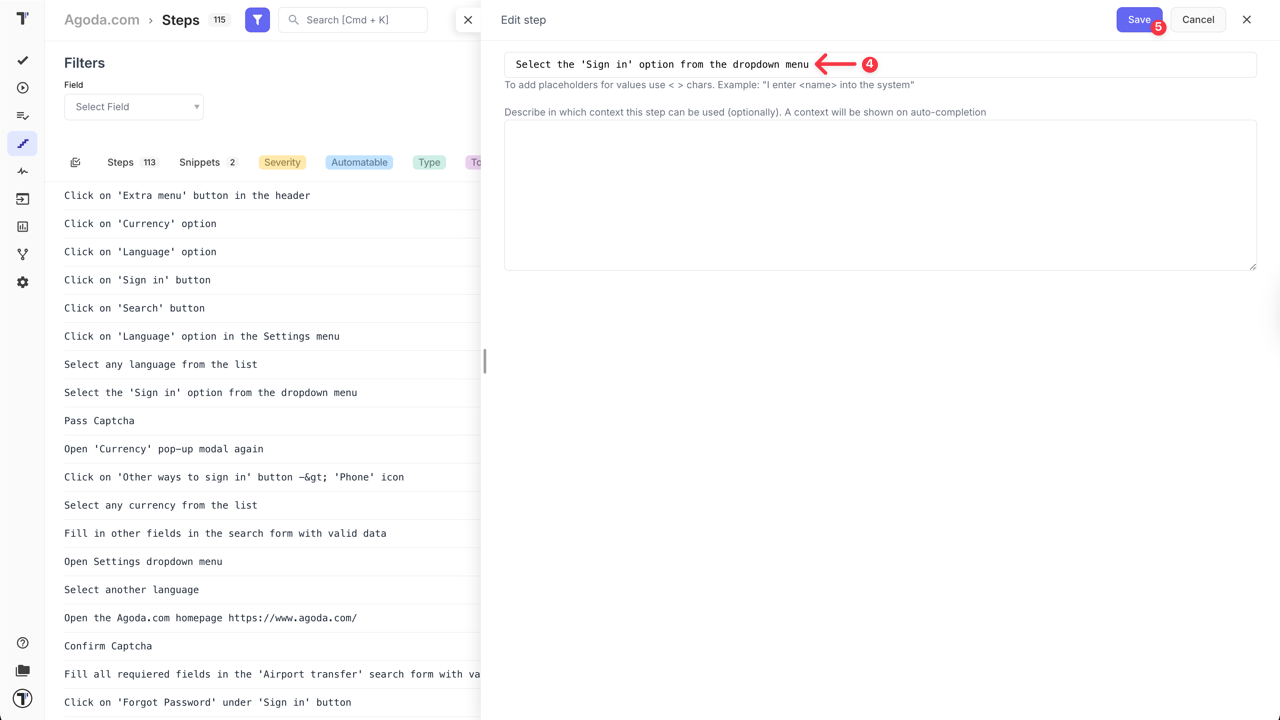Toggle the Severity filter chip
This screenshot has width=1280, height=720.
(282, 162)
